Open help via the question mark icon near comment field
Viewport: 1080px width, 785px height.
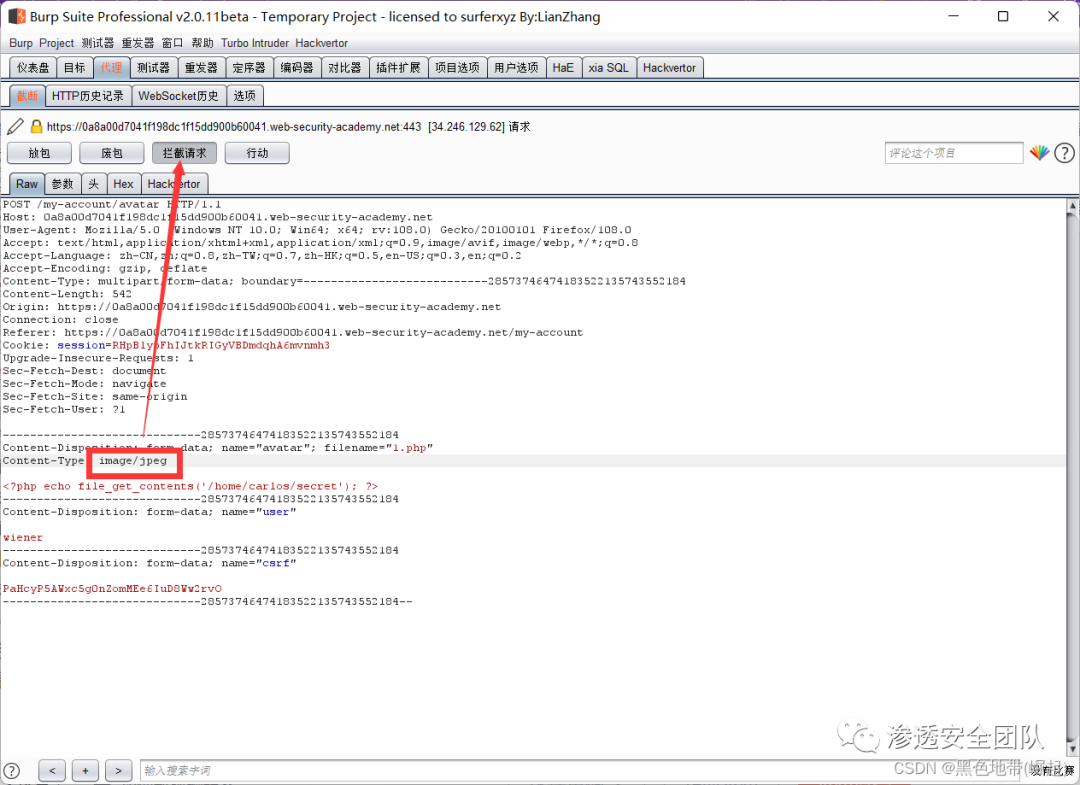coord(1064,153)
